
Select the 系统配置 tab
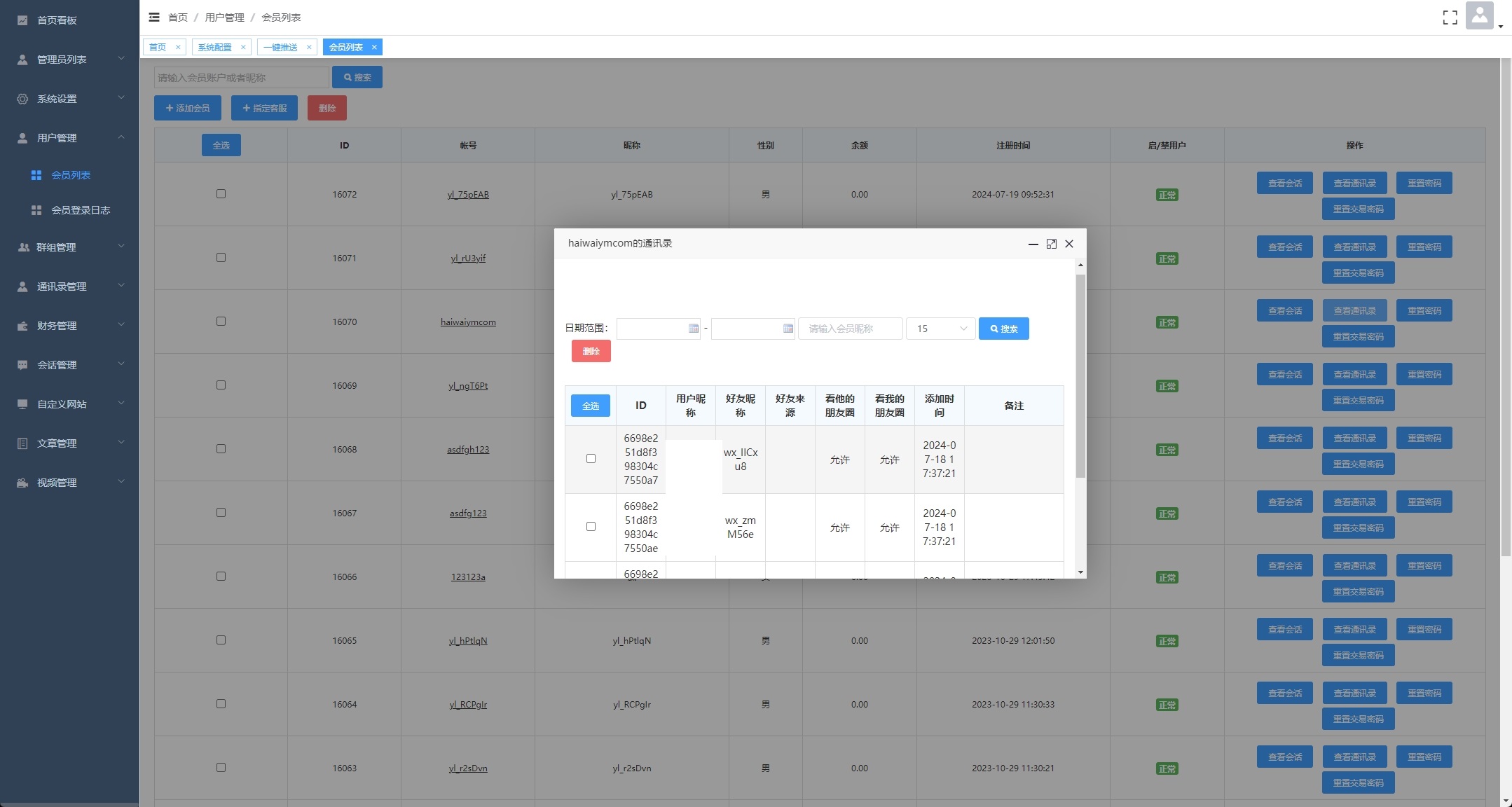coord(215,47)
